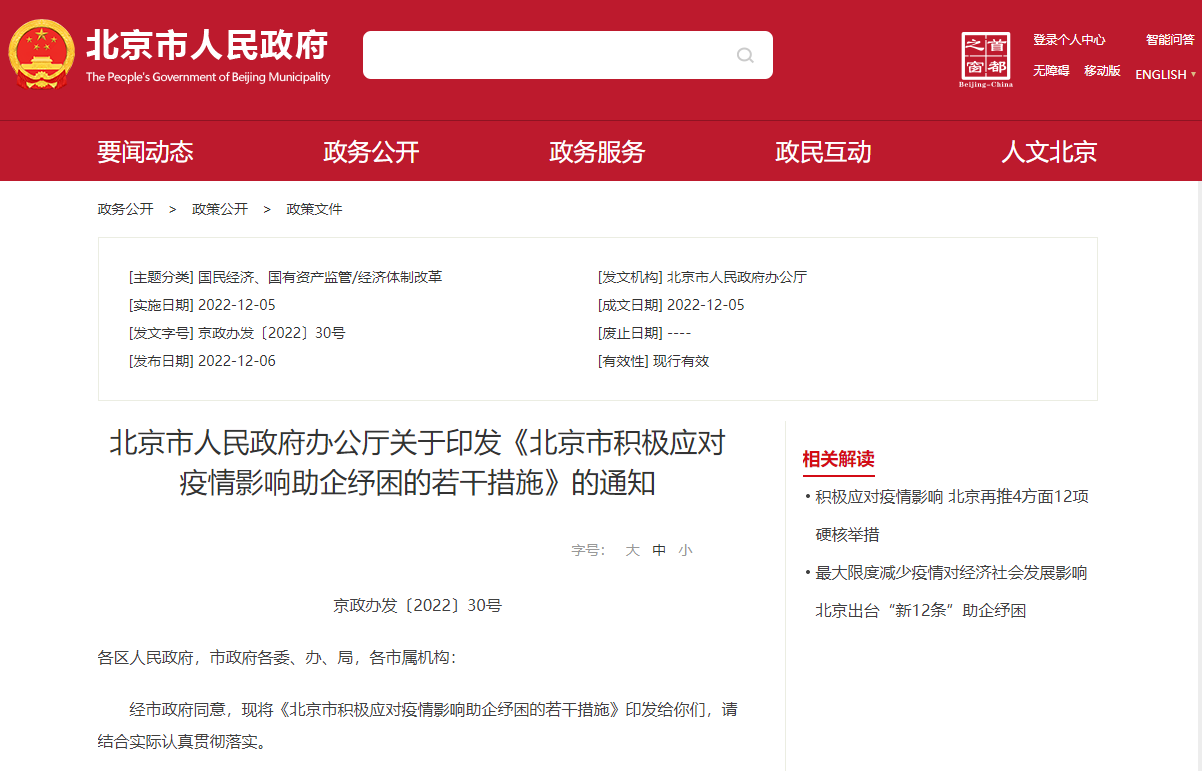This screenshot has width=1202, height=771.
Task: Expand the ENGLISH language dropdown
Action: (1165, 74)
